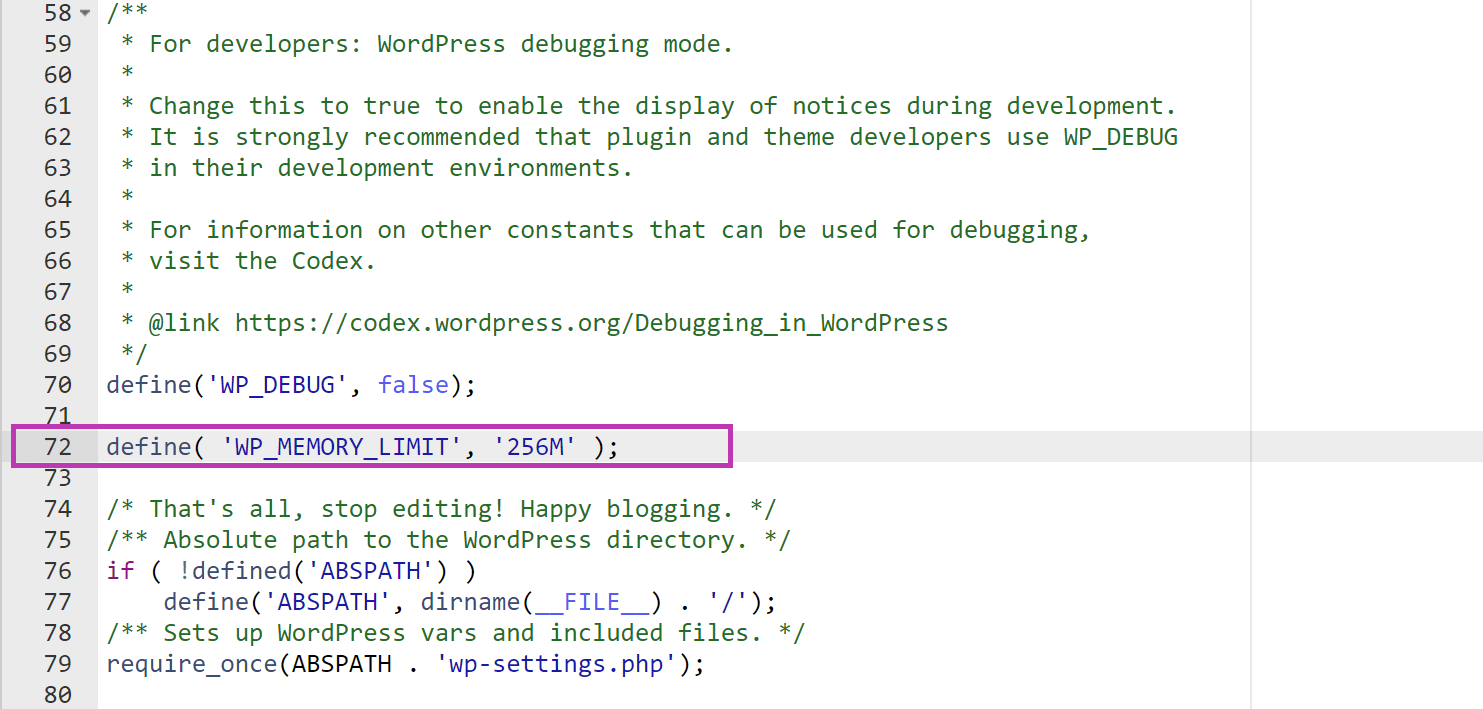Screen dimensions: 1483x709
Task: Click line number 72 beside the highlighted line
Action: point(58,446)
